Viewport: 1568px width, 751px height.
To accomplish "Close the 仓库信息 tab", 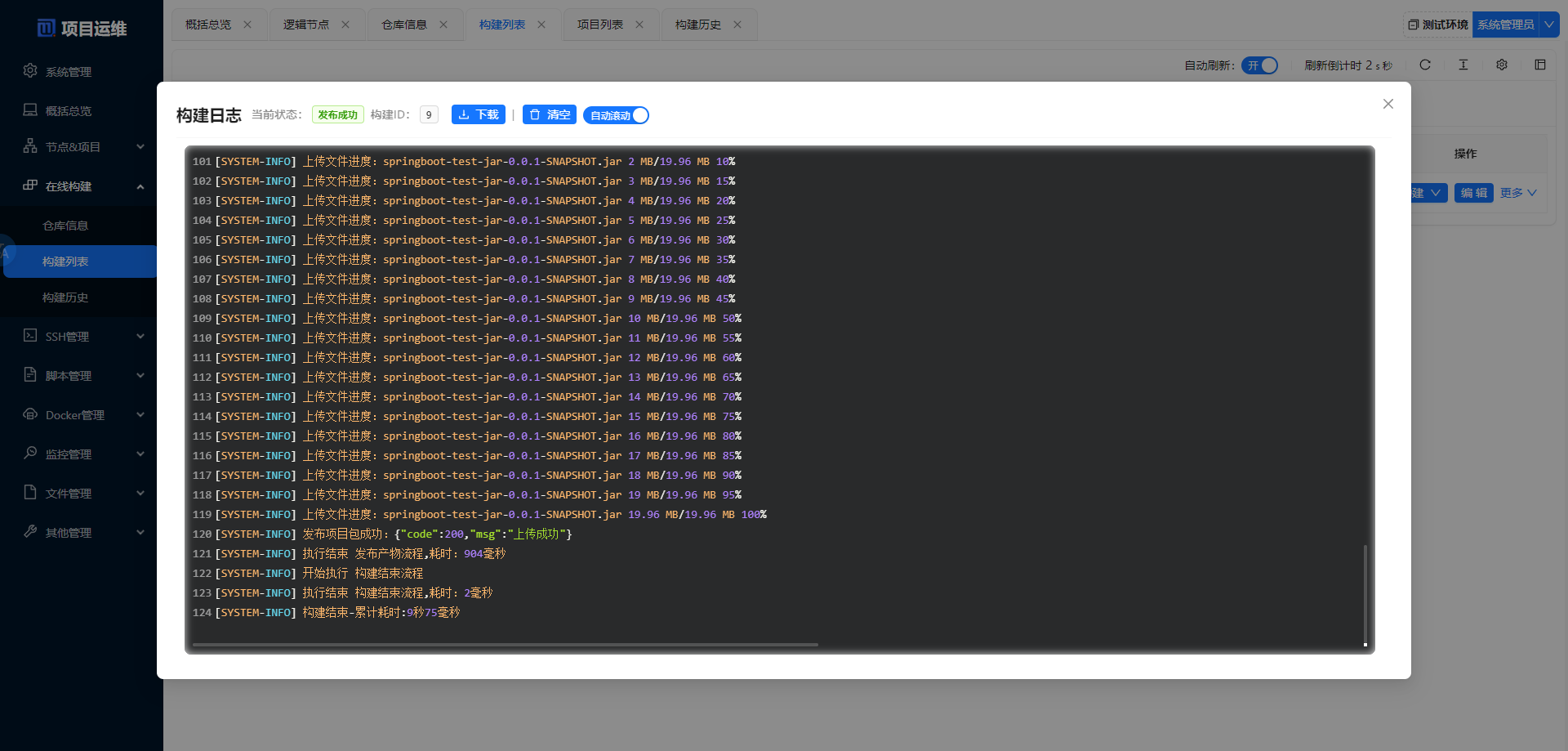I will tap(443, 25).
